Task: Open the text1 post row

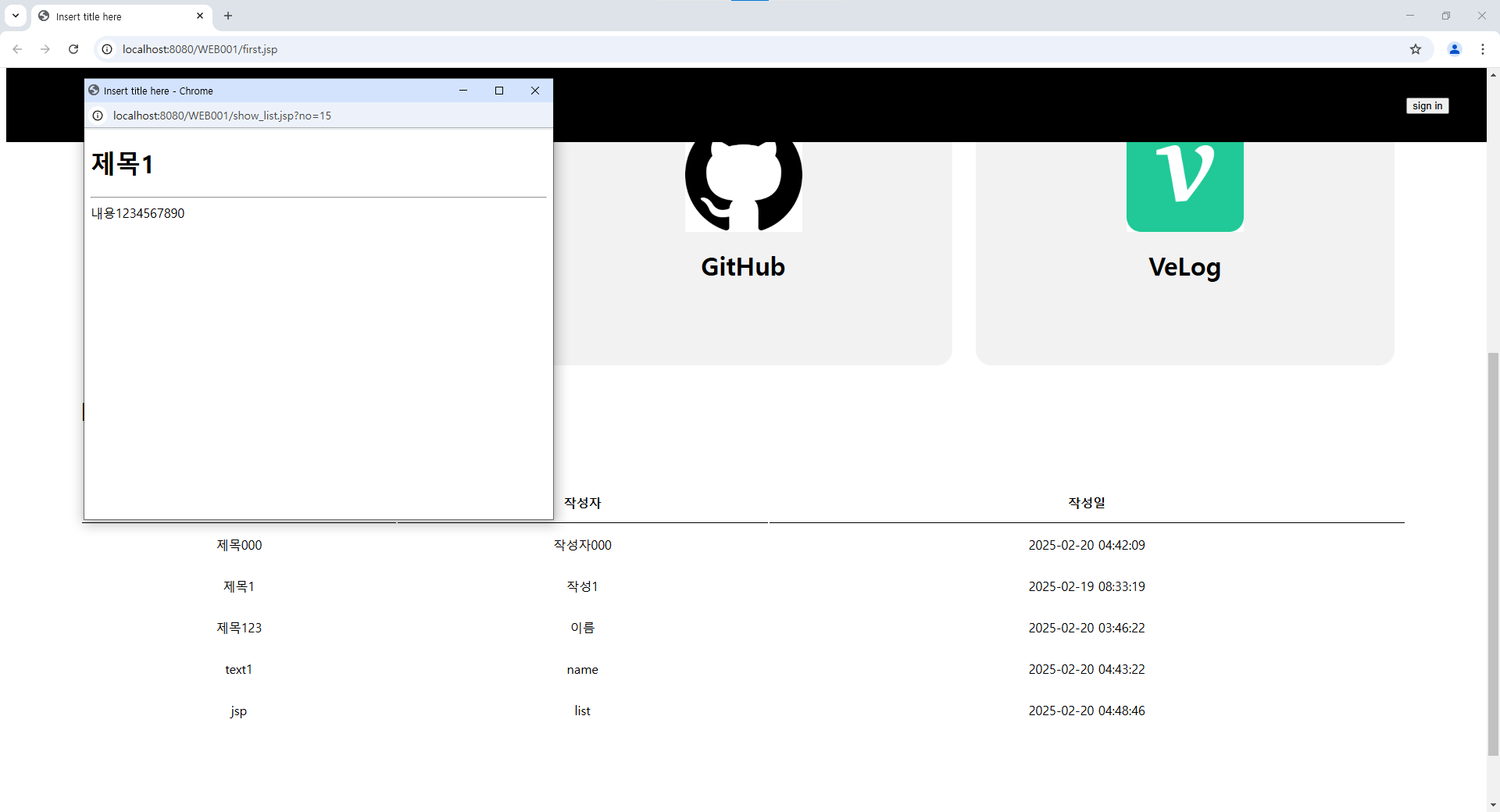Action: (239, 669)
